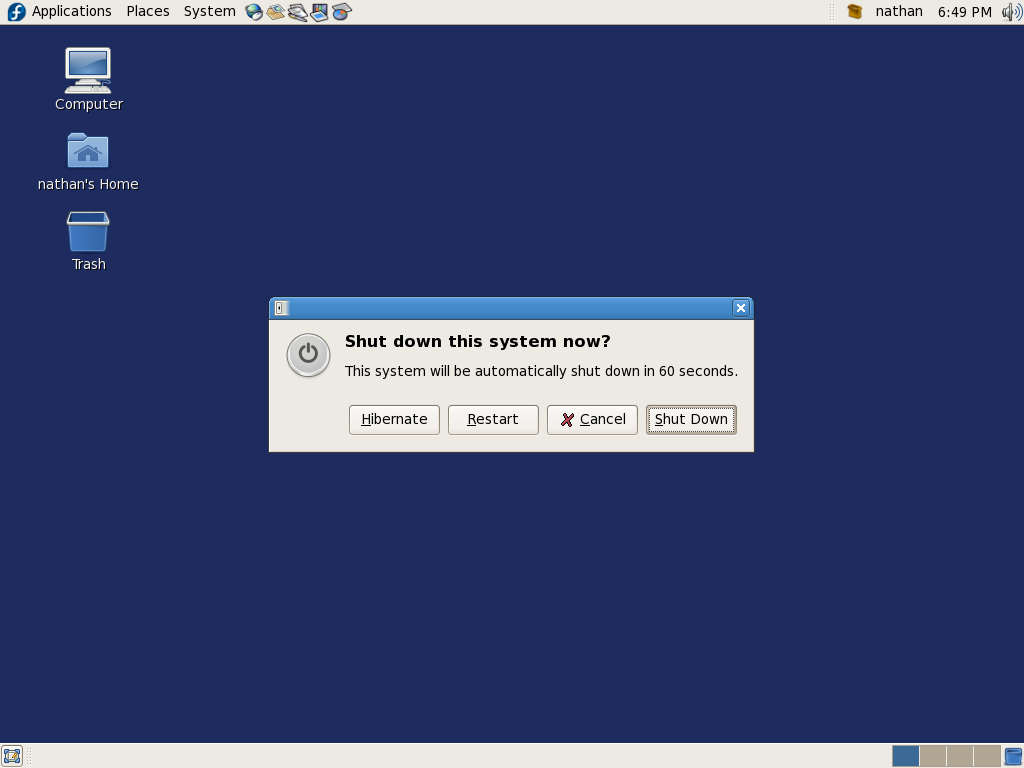Open the 6:49 PM clock calendar
This screenshot has height=768, width=1024.
[964, 12]
